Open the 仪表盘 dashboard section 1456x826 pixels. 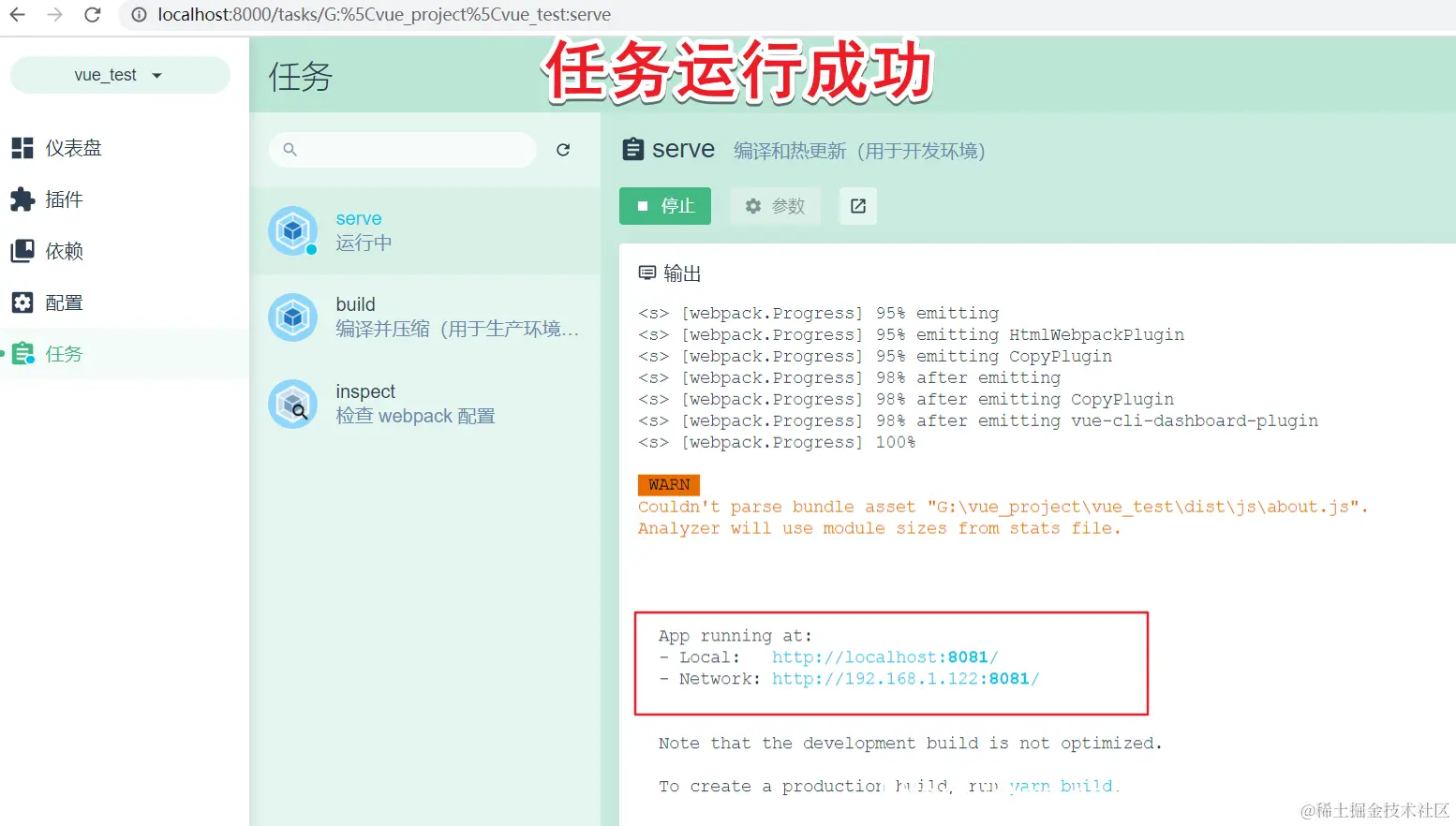(x=125, y=148)
